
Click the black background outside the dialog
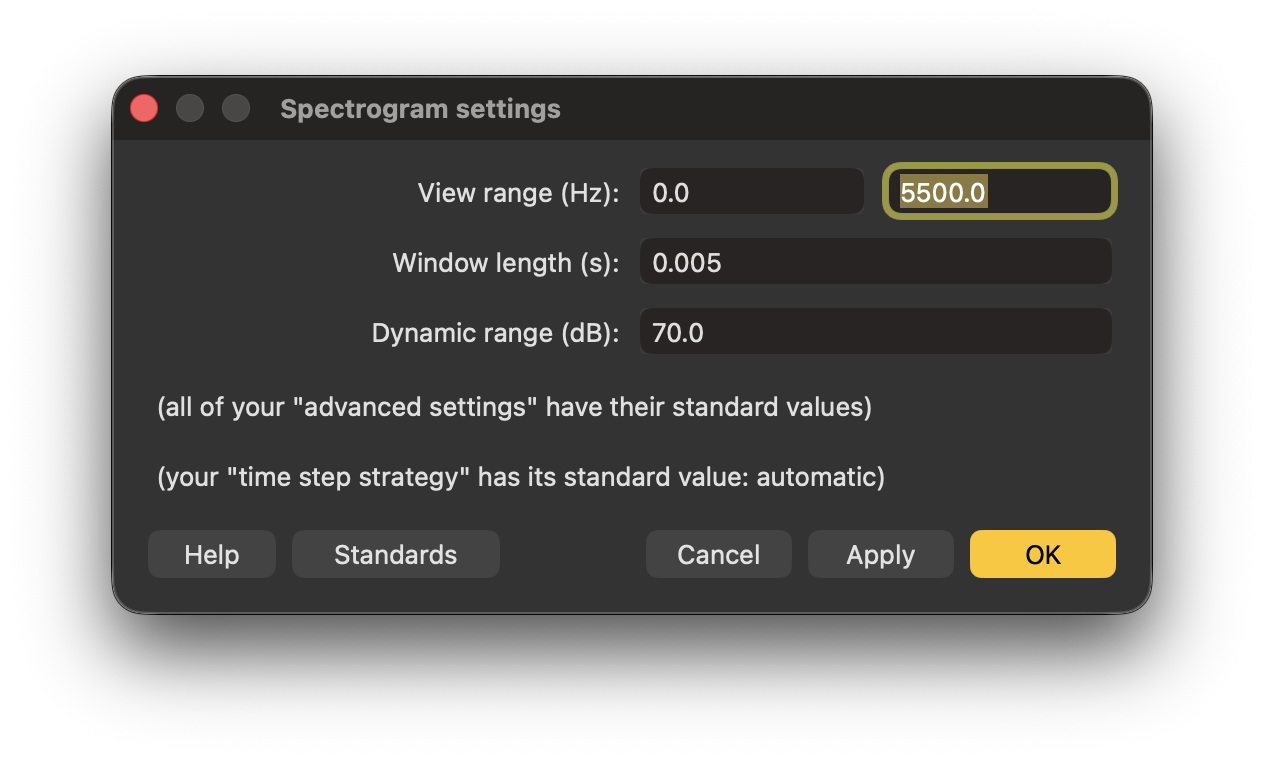632,690
